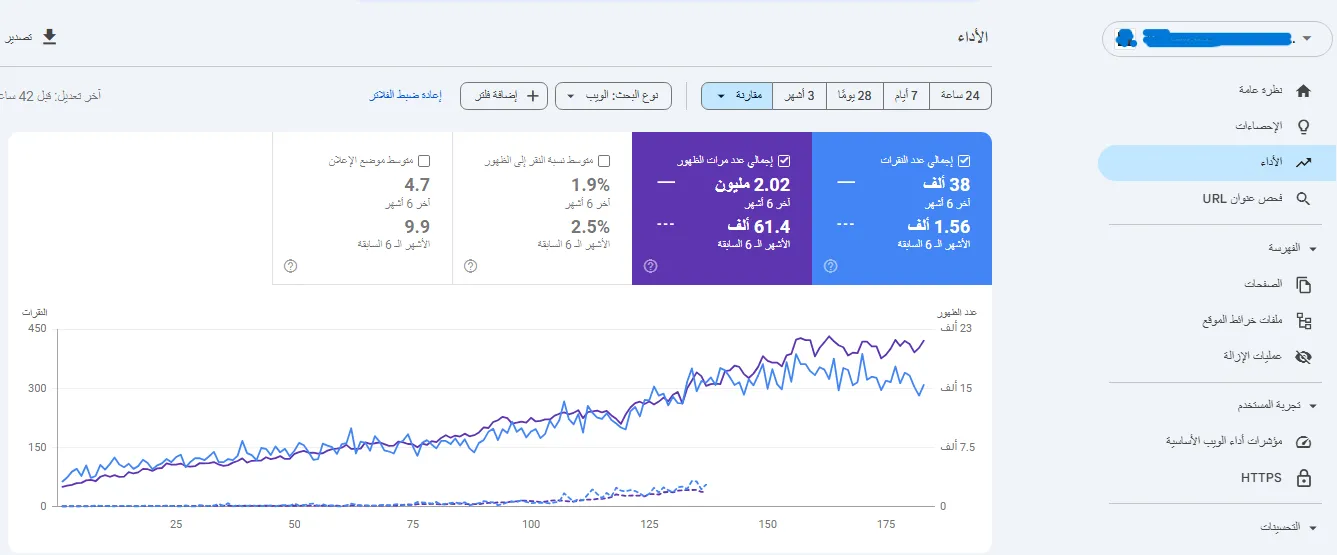Open the sitemaps icon in sidebar
1337x555 pixels.
[x=1303, y=321]
